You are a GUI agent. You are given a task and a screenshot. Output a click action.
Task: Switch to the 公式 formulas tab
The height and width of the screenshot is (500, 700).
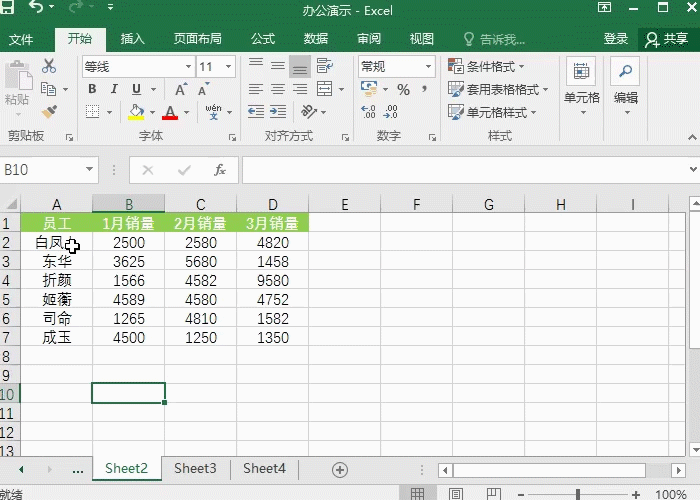click(x=263, y=39)
